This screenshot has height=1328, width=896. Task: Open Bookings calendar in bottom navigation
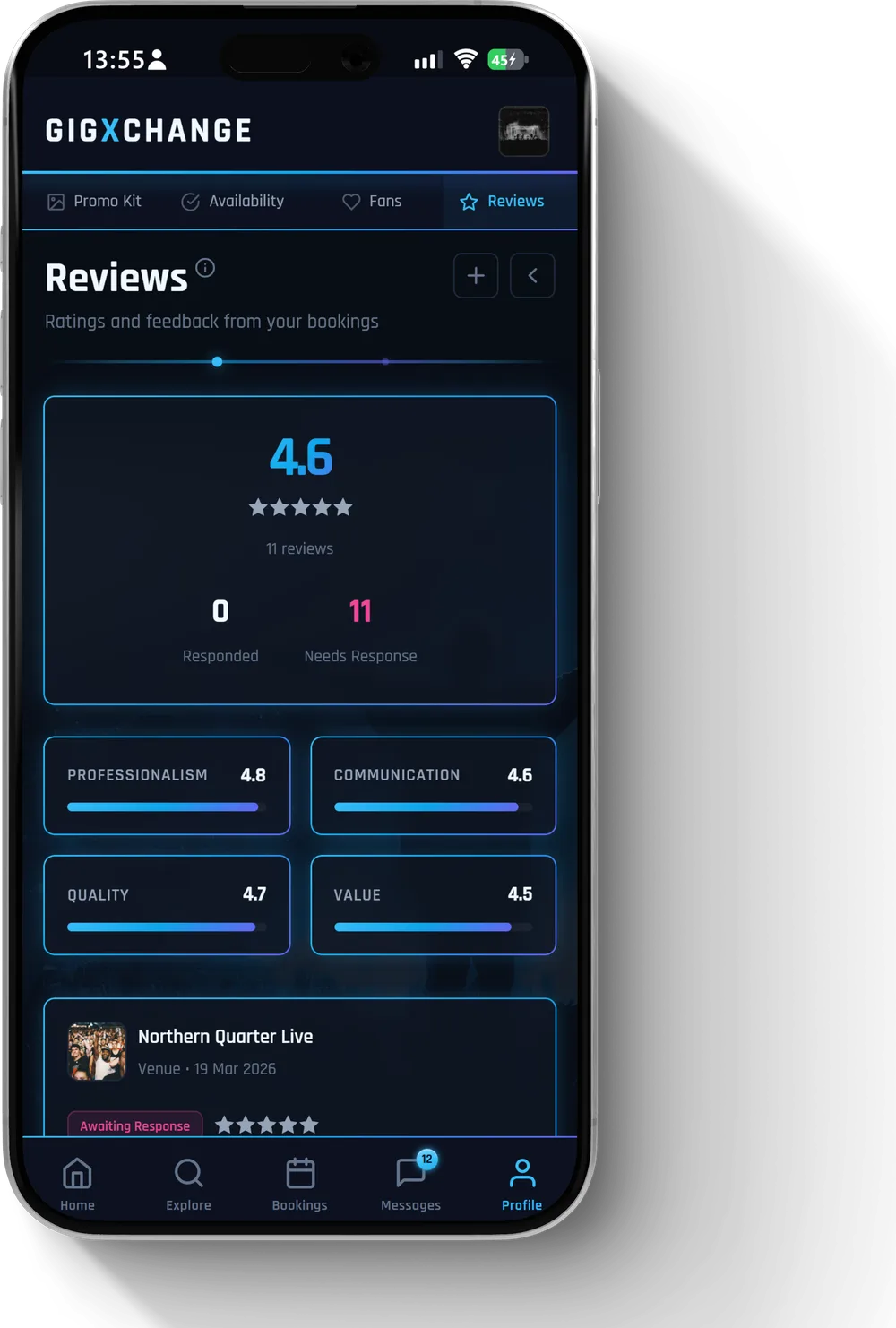coord(300,1184)
